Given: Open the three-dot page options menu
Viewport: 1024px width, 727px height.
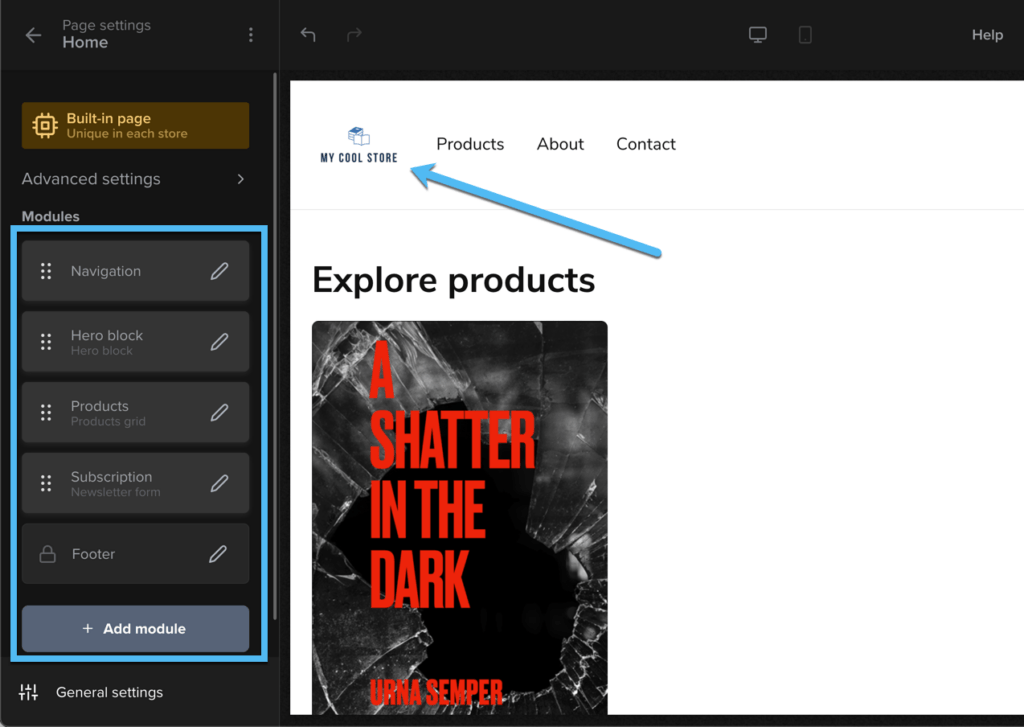Looking at the screenshot, I should pos(251,35).
